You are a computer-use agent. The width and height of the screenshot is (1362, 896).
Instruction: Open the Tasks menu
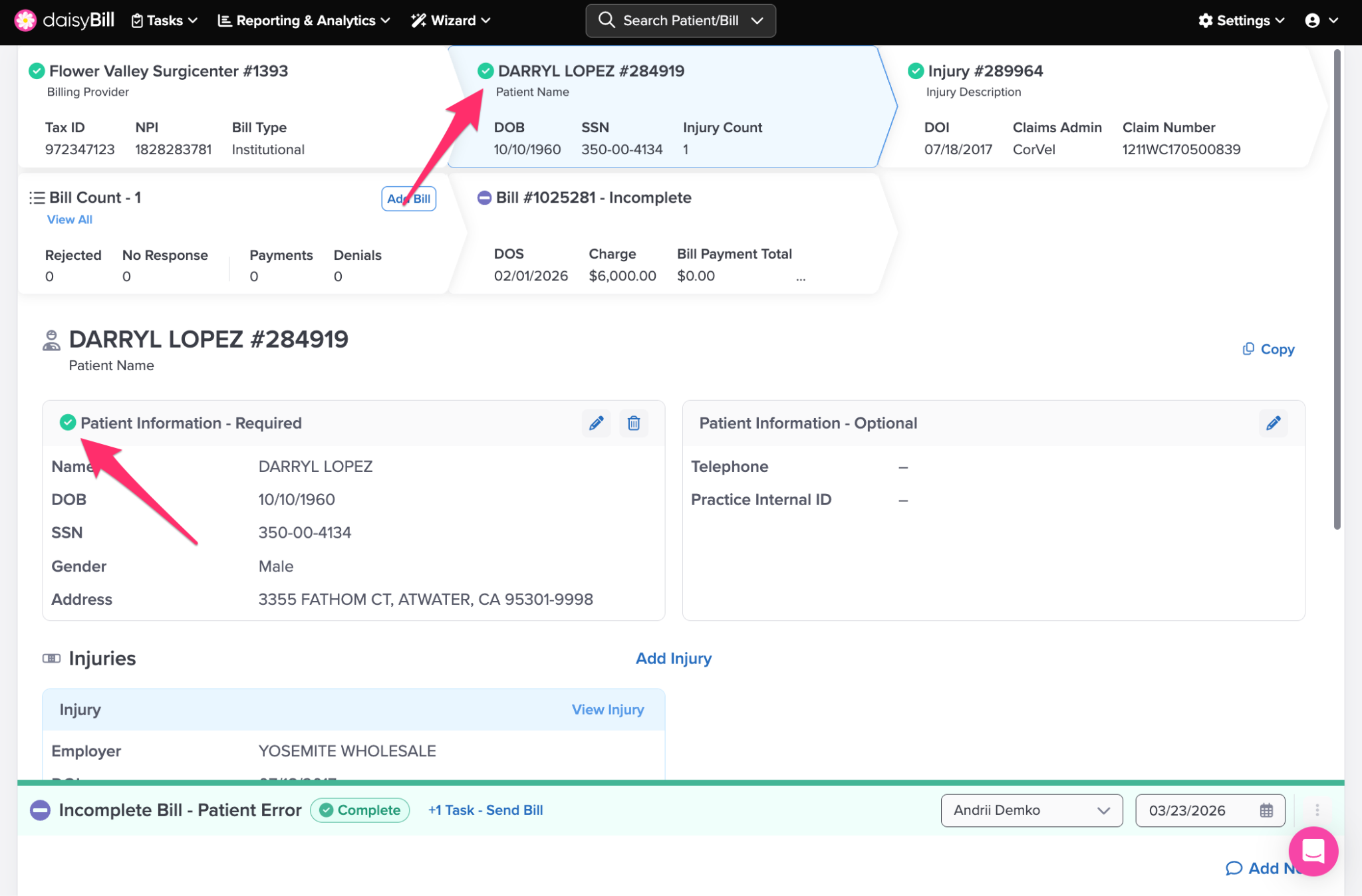(164, 21)
